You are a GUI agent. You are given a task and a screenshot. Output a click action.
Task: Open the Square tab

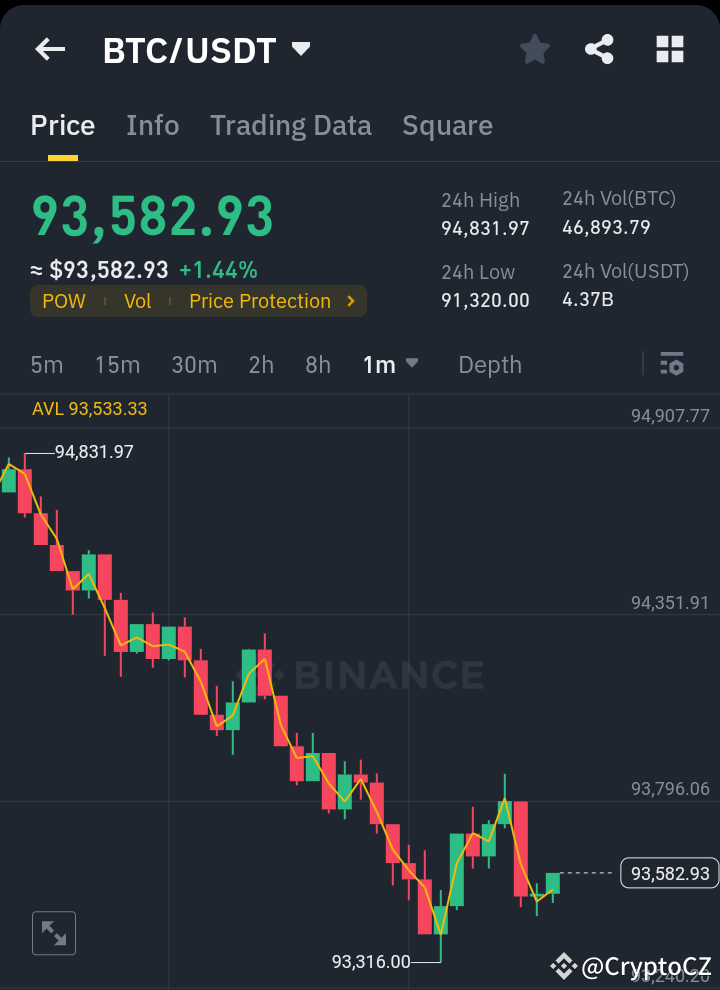[x=447, y=126]
